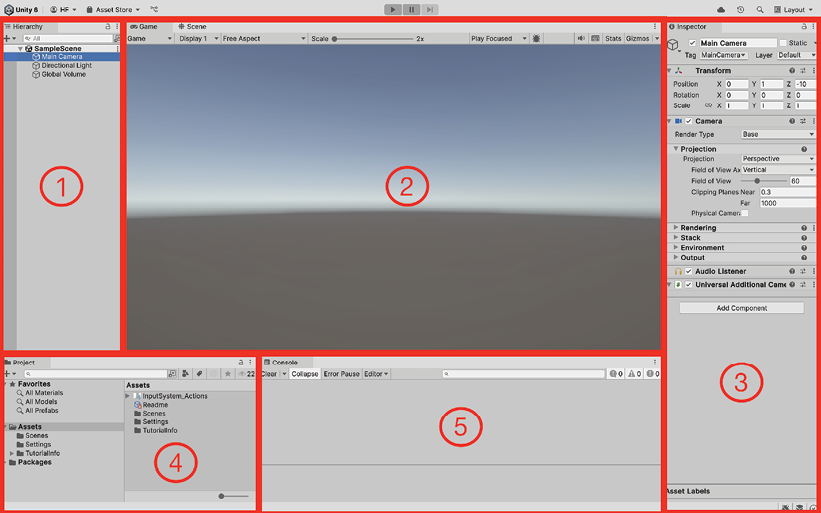Toggle Console warning count filter

coord(634,374)
